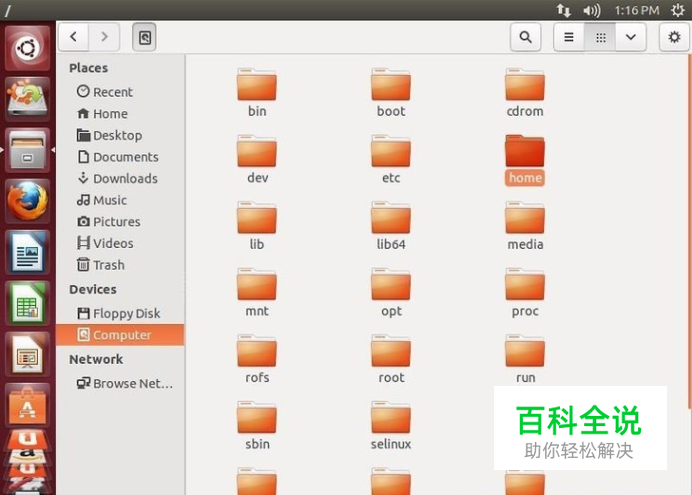
Task: Select the lib folder
Action: pos(257,226)
